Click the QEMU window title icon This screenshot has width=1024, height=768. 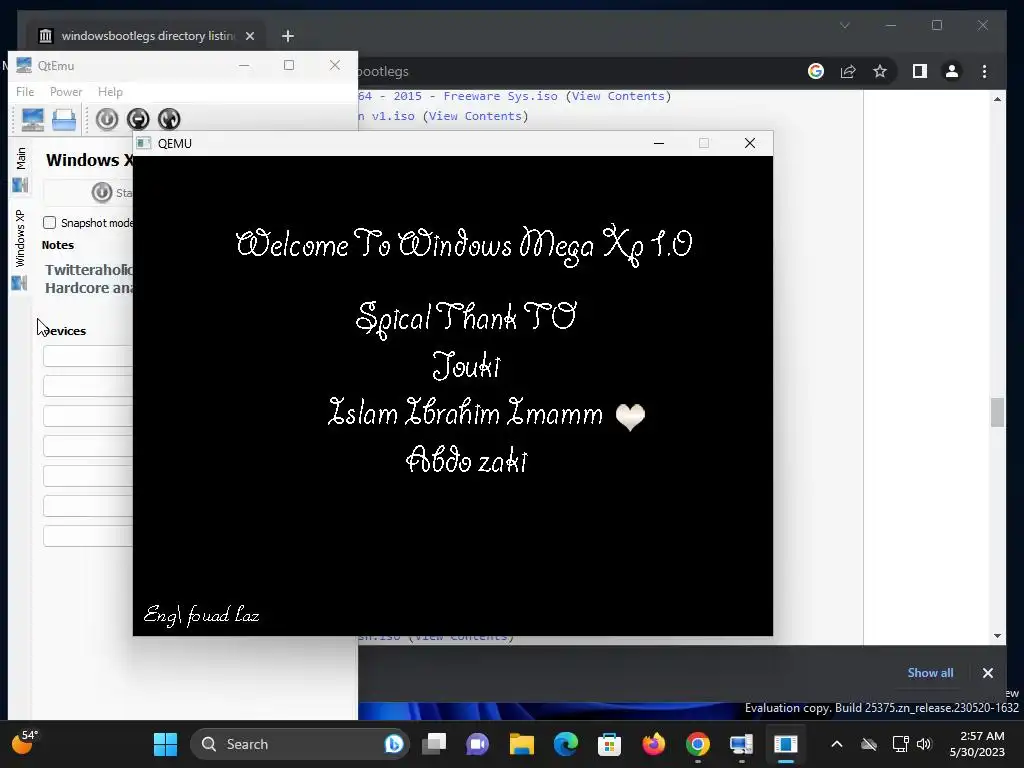[x=144, y=143]
